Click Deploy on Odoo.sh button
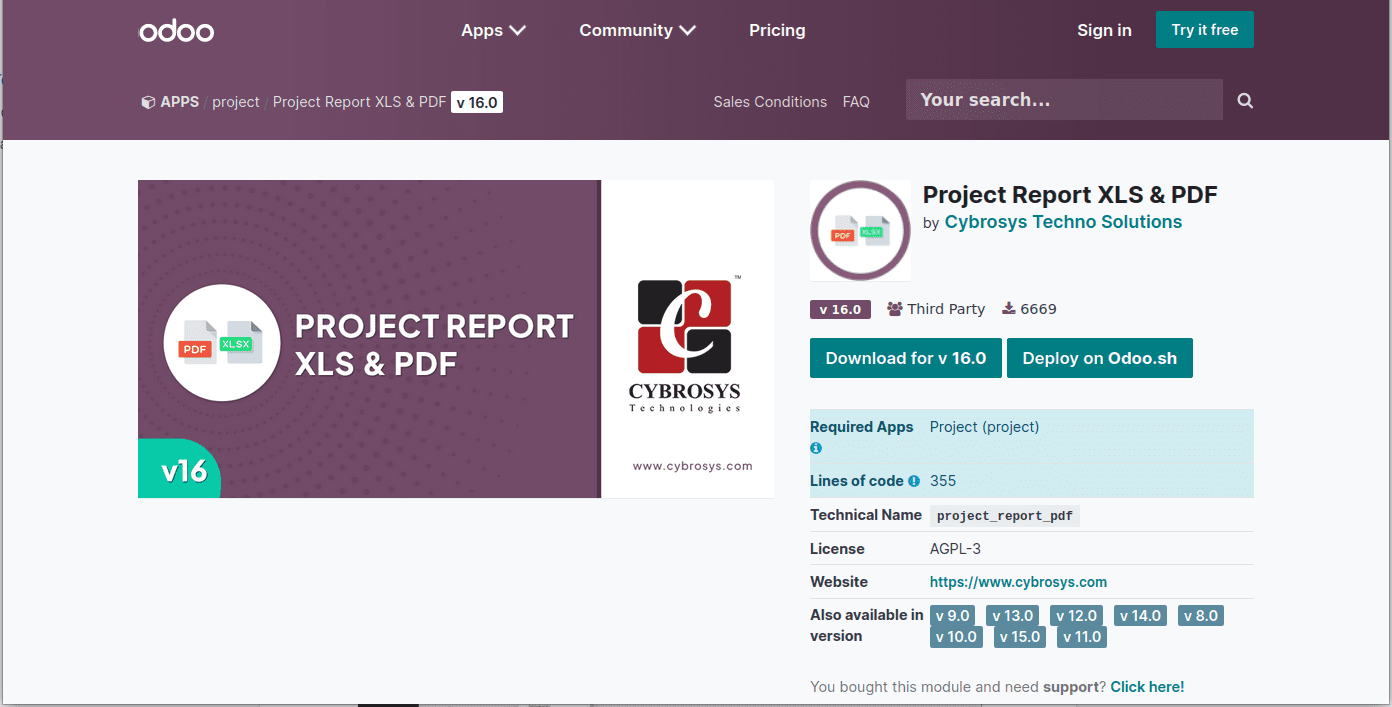1392x707 pixels. point(1100,358)
